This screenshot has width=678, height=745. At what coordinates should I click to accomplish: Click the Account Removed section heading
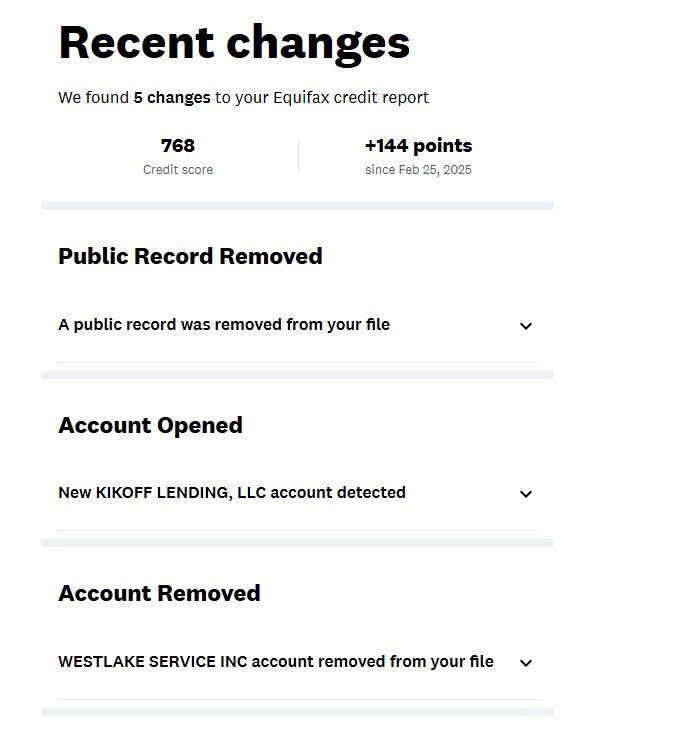click(x=159, y=593)
